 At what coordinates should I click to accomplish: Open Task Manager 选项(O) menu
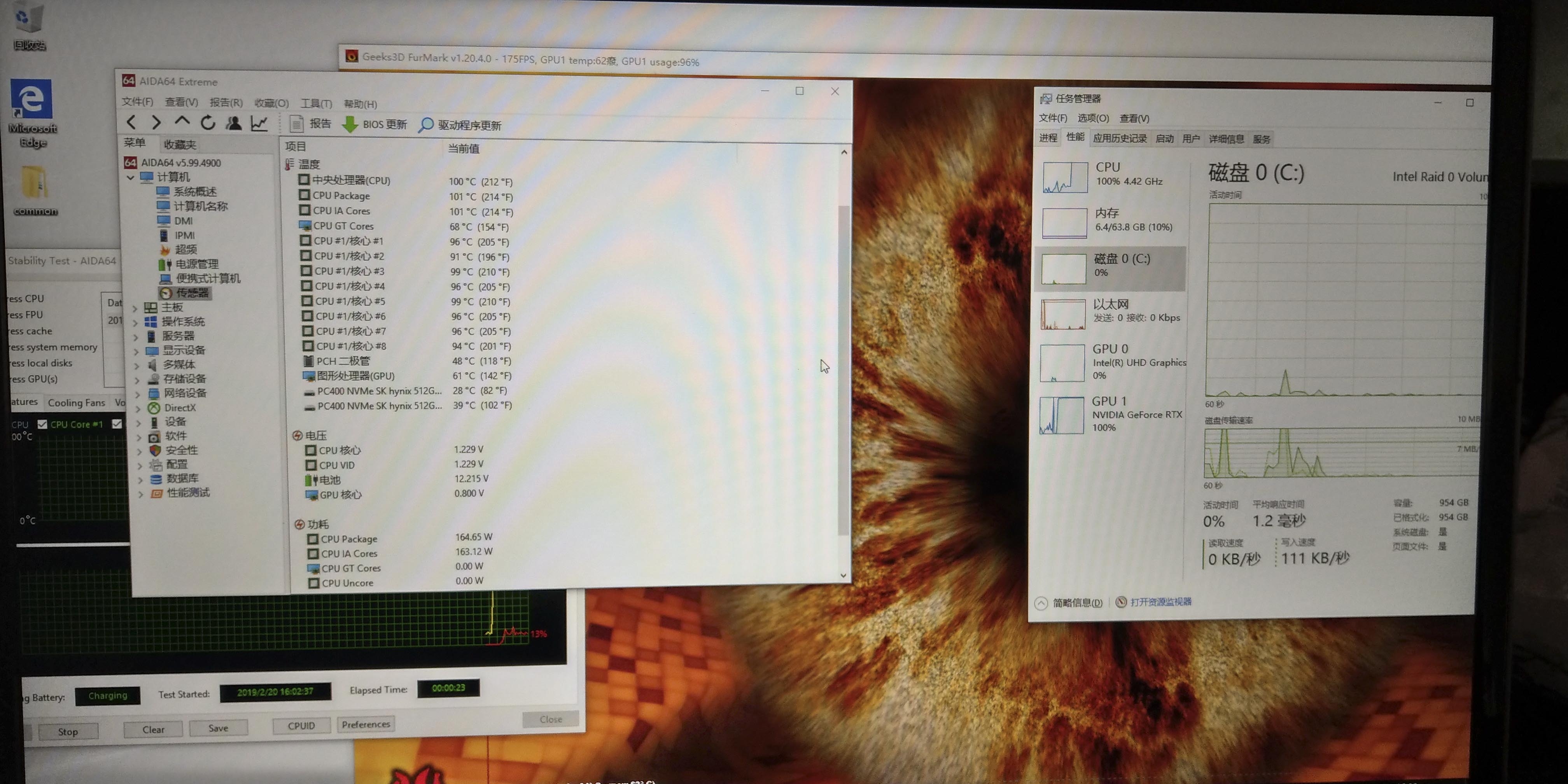(x=1093, y=118)
